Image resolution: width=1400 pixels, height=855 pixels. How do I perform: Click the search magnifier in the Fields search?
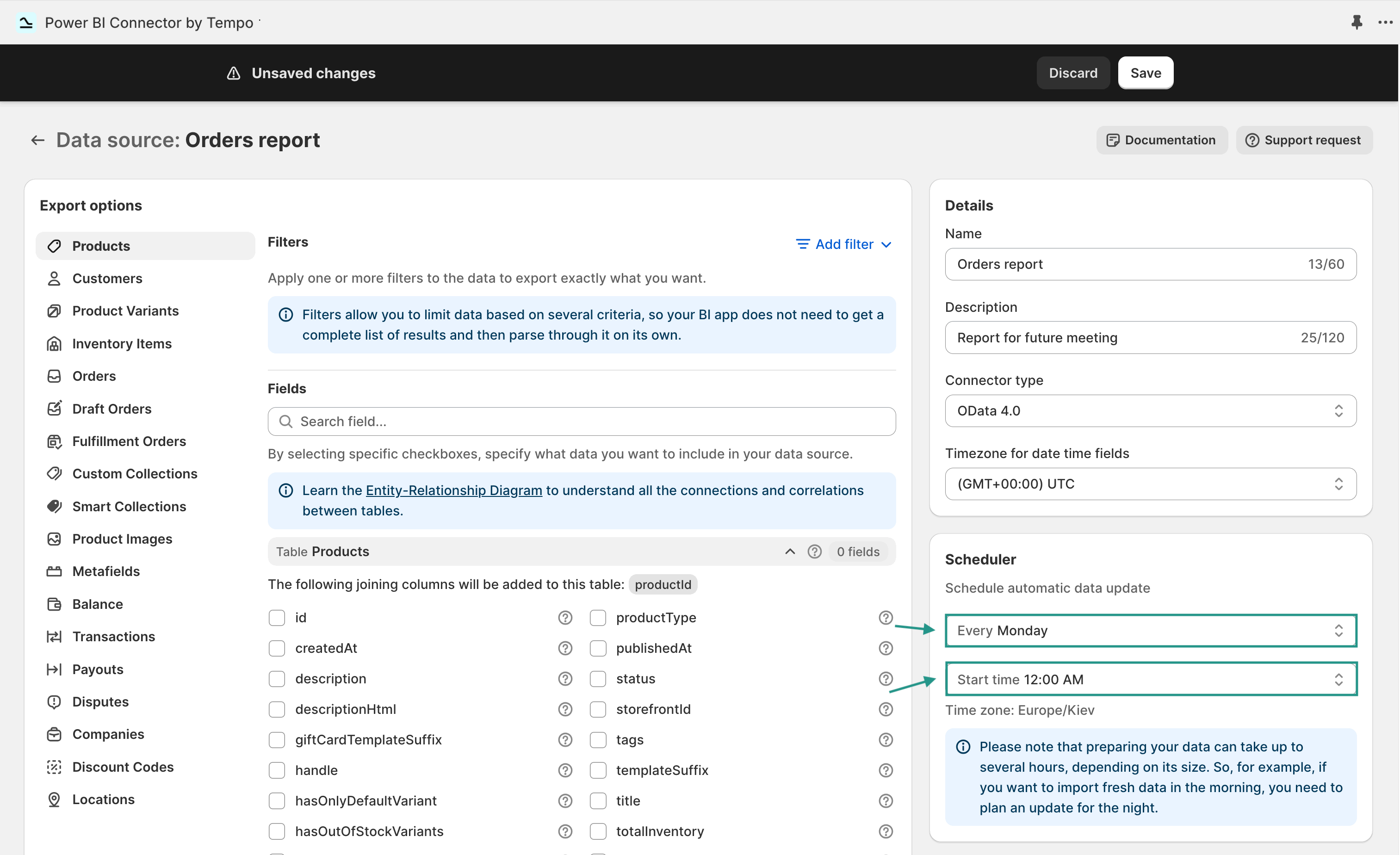coord(286,421)
